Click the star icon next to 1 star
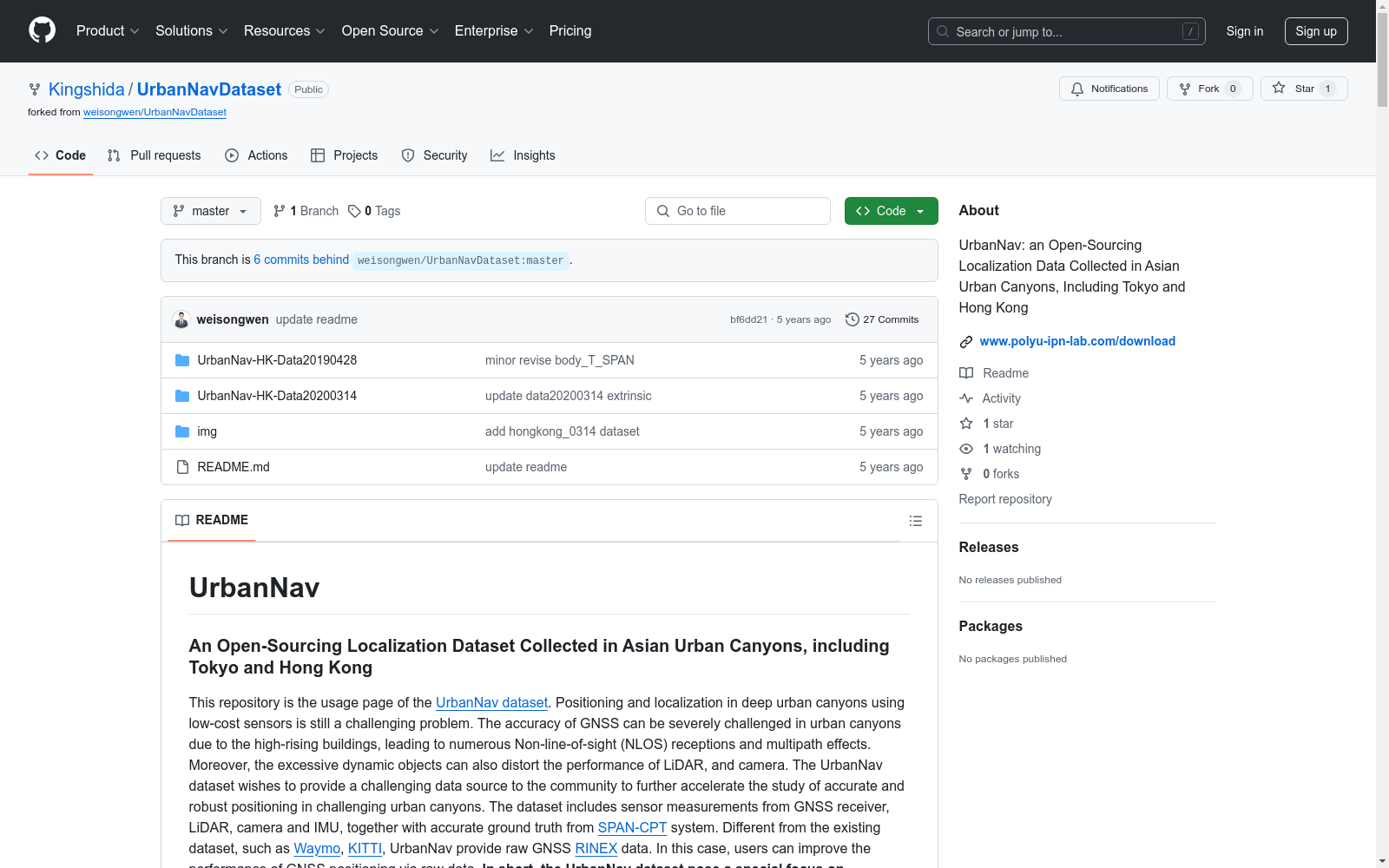Viewport: 1389px width, 868px height. tap(966, 424)
